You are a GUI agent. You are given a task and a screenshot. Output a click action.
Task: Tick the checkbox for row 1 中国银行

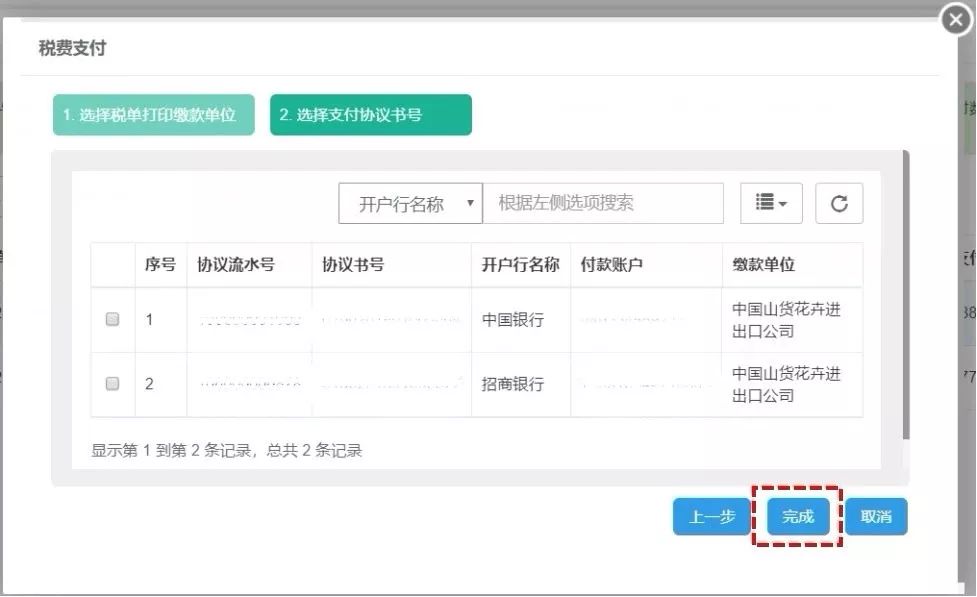pos(112,319)
